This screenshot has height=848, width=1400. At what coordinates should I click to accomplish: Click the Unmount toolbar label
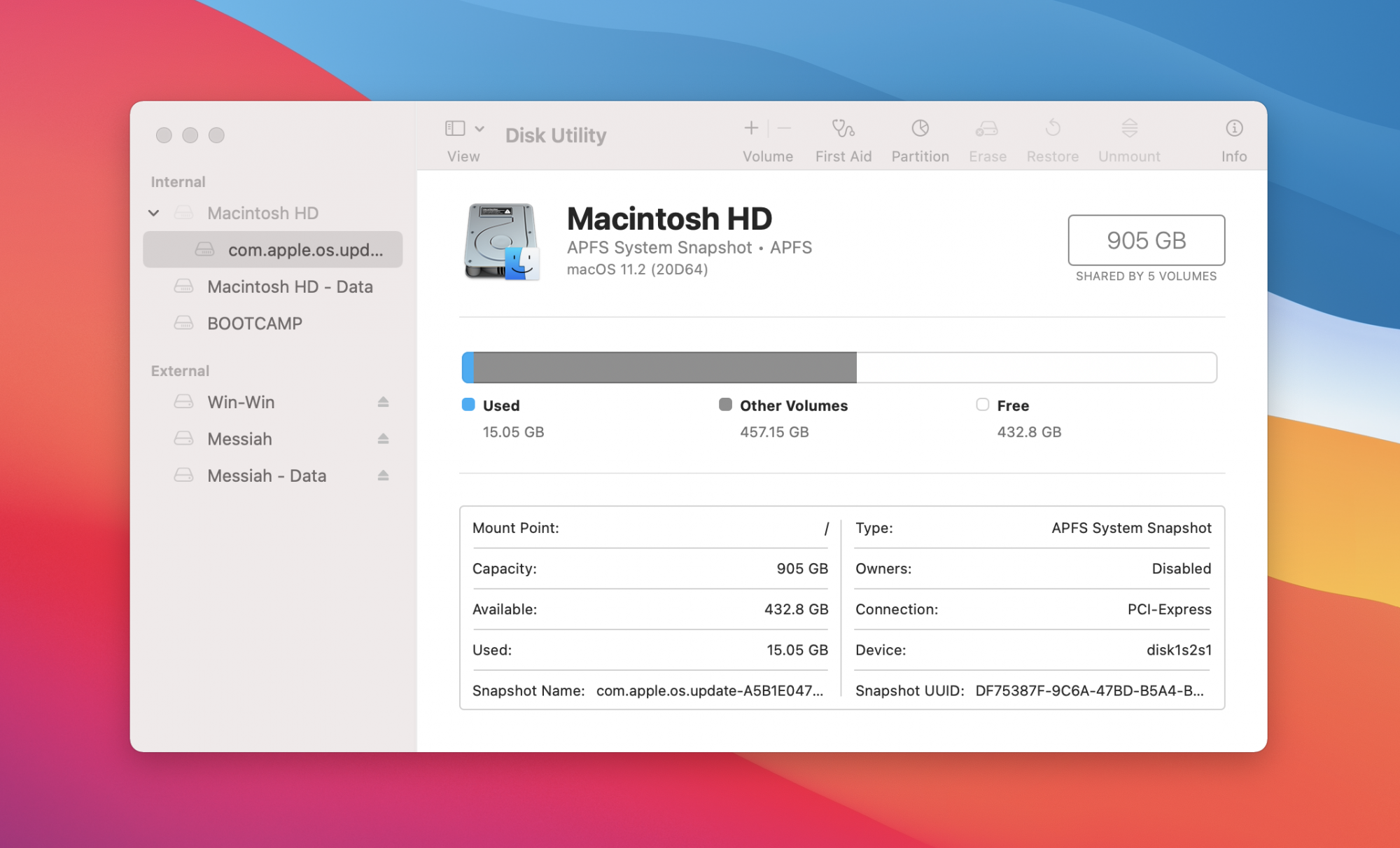[1129, 156]
